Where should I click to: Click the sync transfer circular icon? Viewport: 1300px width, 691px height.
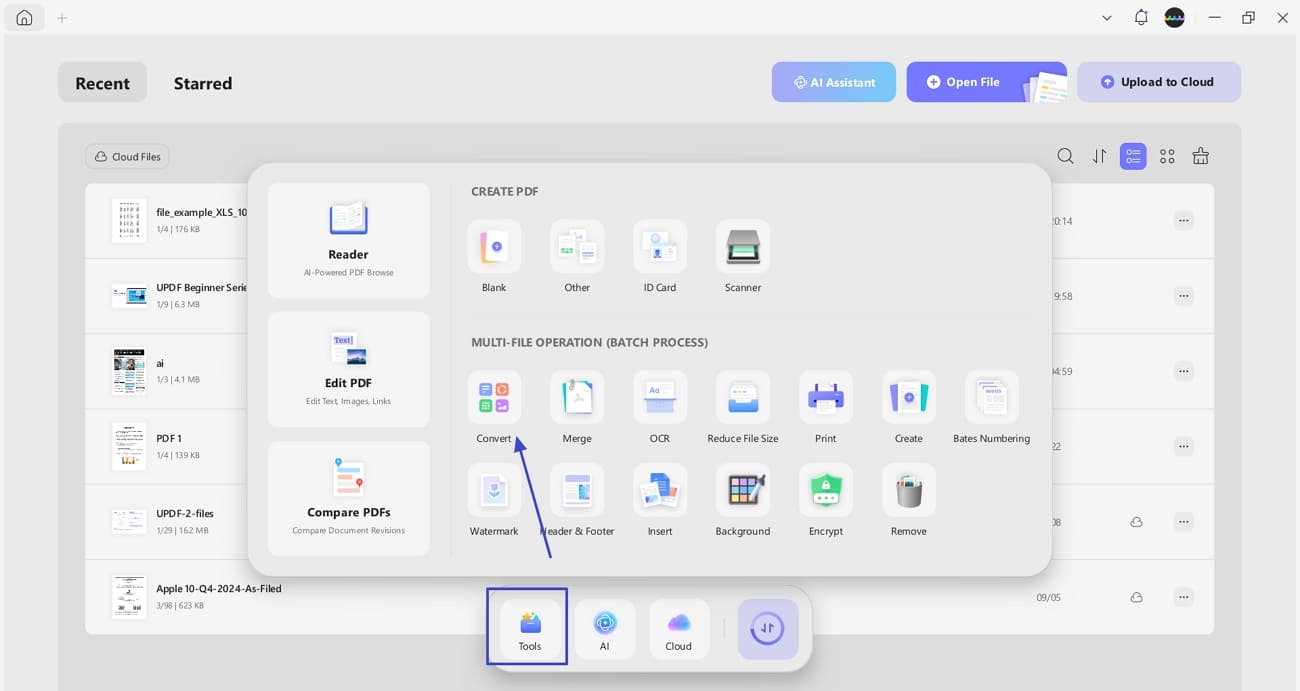[768, 629]
